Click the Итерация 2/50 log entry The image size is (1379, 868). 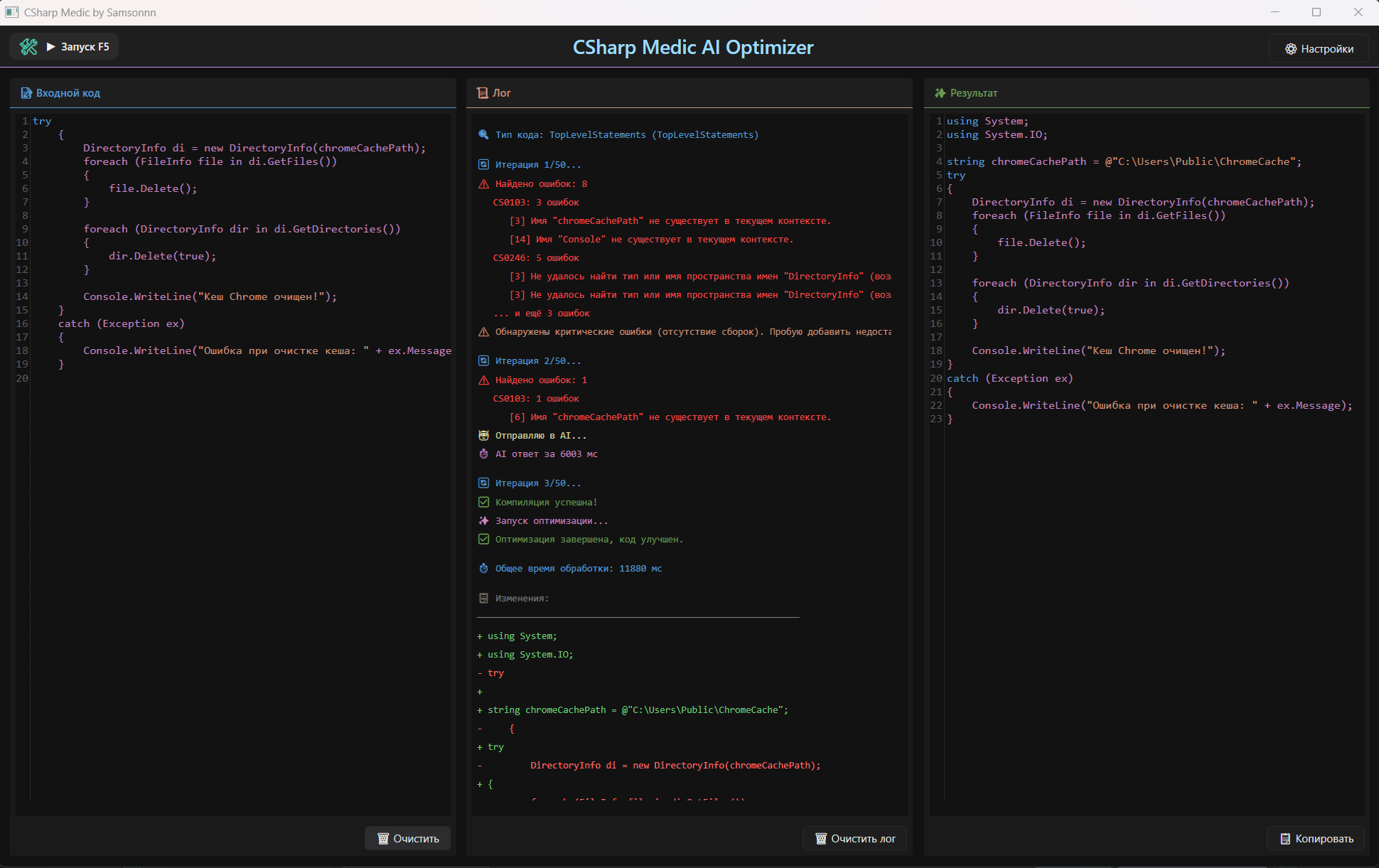click(x=537, y=361)
